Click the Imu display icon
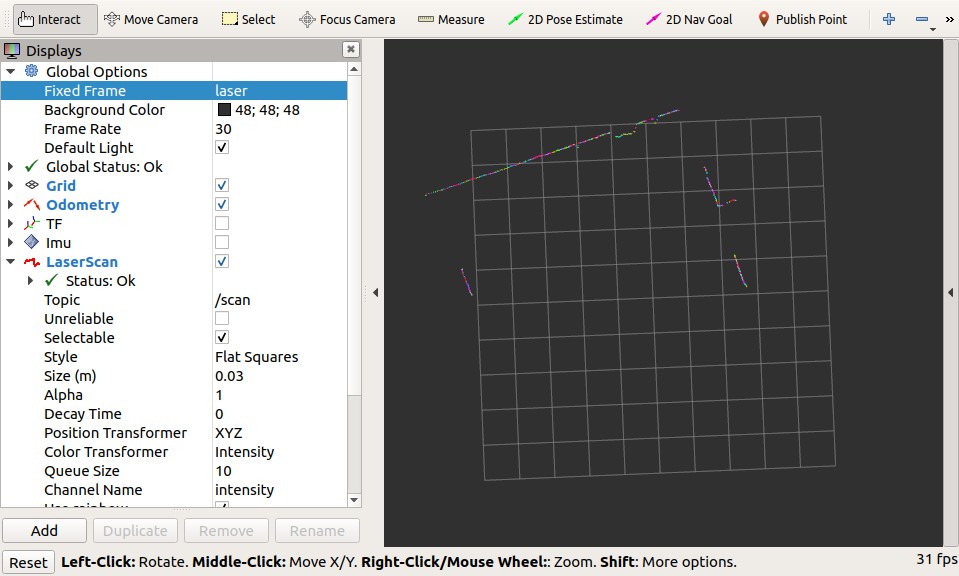Viewport: 959px width, 576px height. coord(32,242)
